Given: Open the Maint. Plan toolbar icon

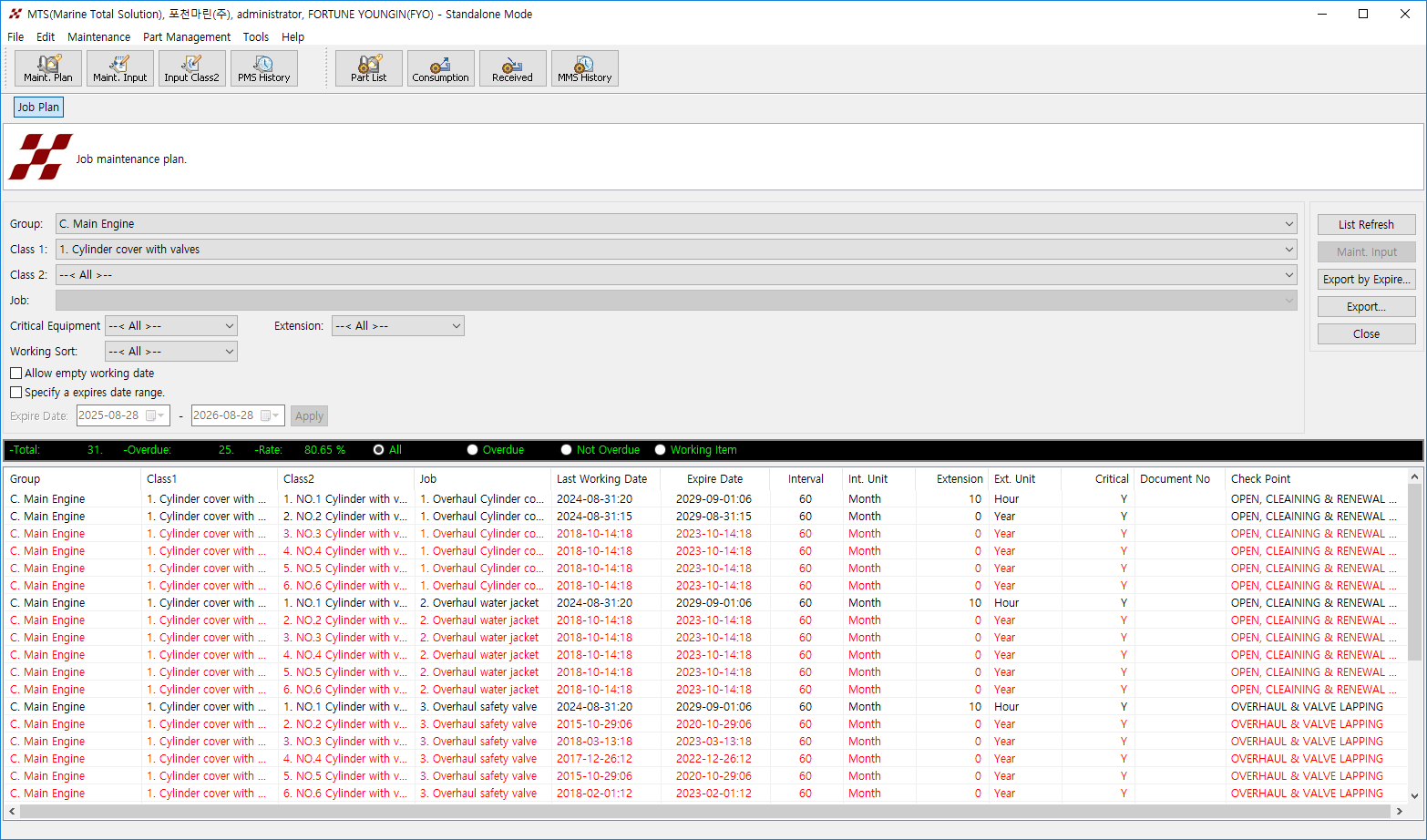Looking at the screenshot, I should coord(48,68).
